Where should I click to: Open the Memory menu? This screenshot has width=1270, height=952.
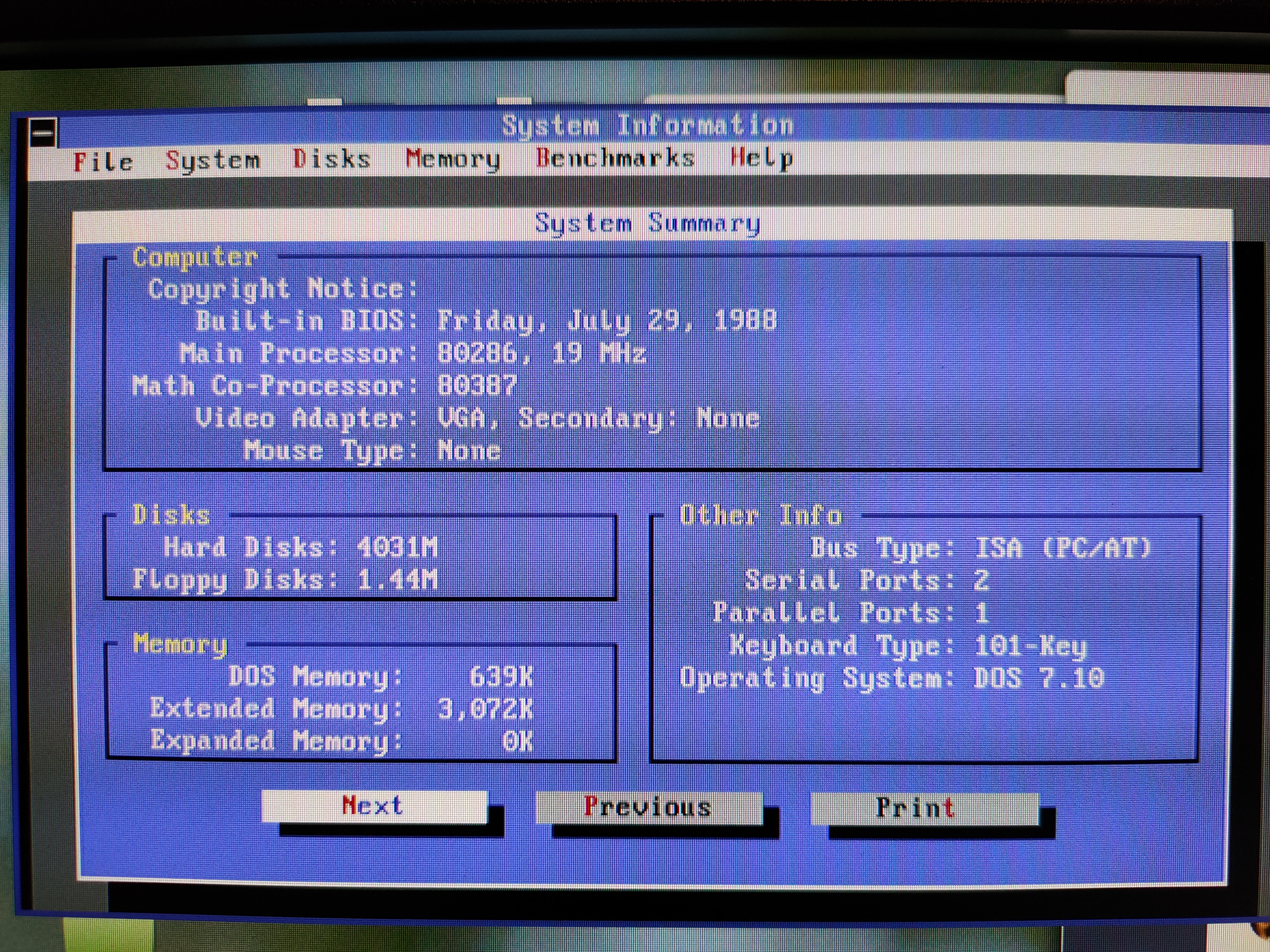(x=452, y=158)
